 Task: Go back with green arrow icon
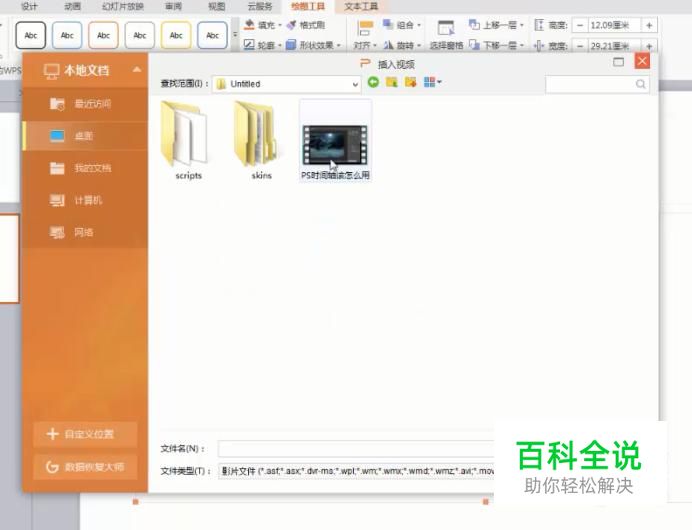click(373, 82)
